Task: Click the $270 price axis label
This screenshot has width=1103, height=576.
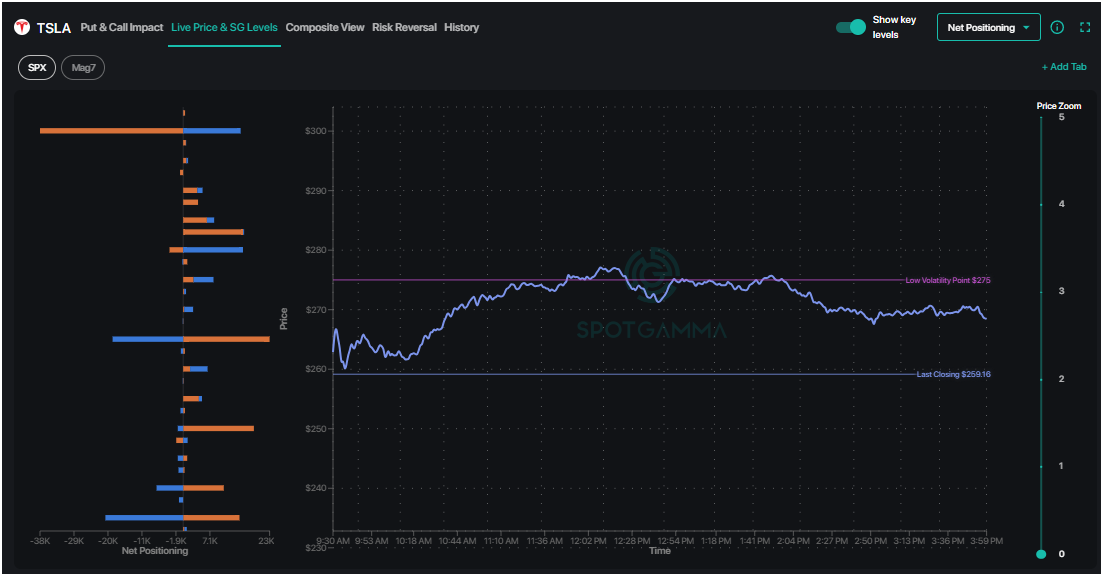Action: (316, 309)
